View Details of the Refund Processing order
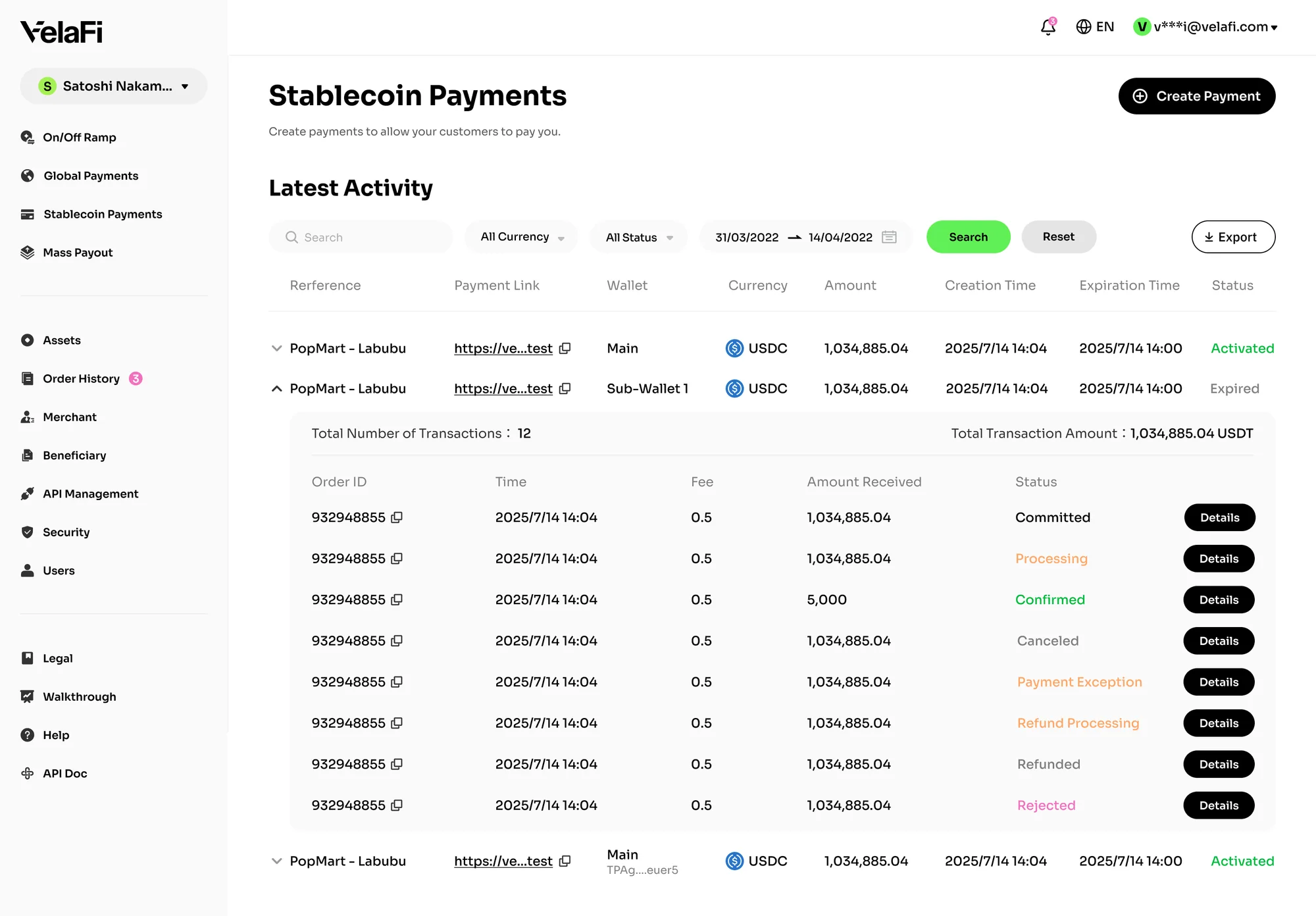 [x=1219, y=723]
